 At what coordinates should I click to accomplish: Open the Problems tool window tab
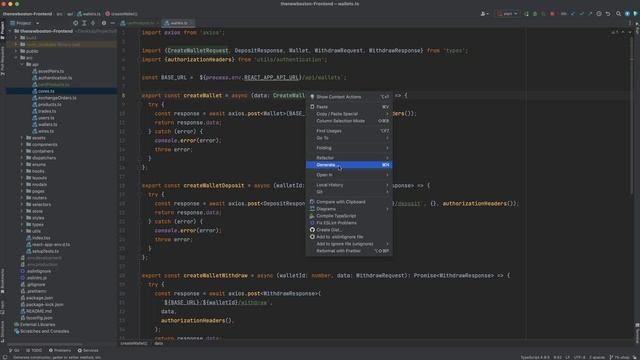(60, 351)
